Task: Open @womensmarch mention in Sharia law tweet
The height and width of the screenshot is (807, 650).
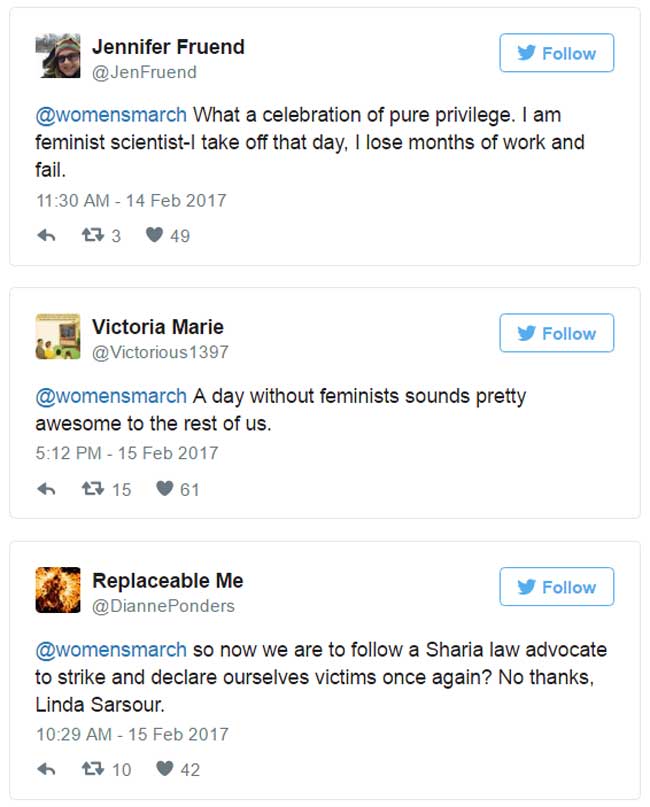Action: 111,650
